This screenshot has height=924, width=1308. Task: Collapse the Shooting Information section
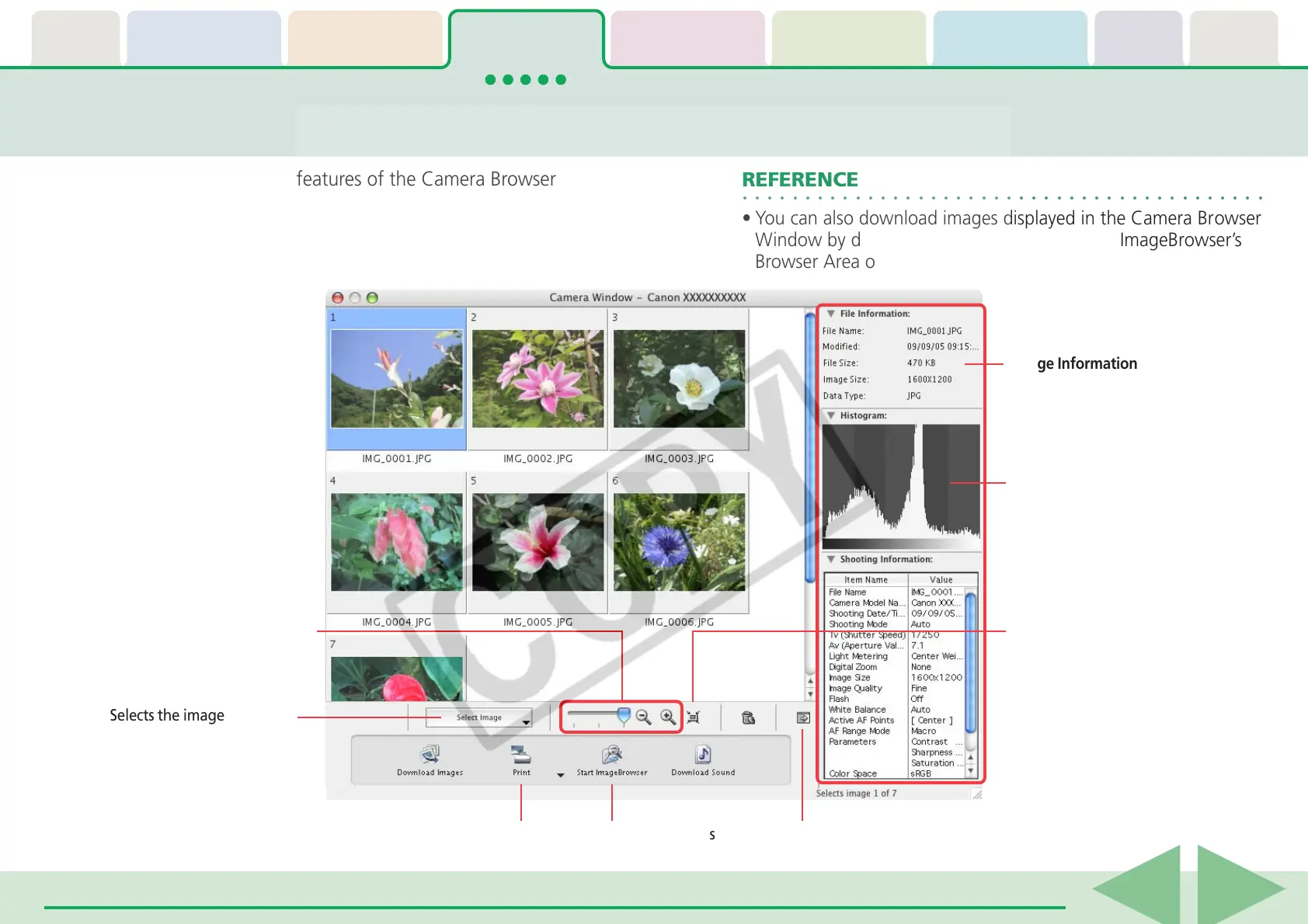point(831,559)
